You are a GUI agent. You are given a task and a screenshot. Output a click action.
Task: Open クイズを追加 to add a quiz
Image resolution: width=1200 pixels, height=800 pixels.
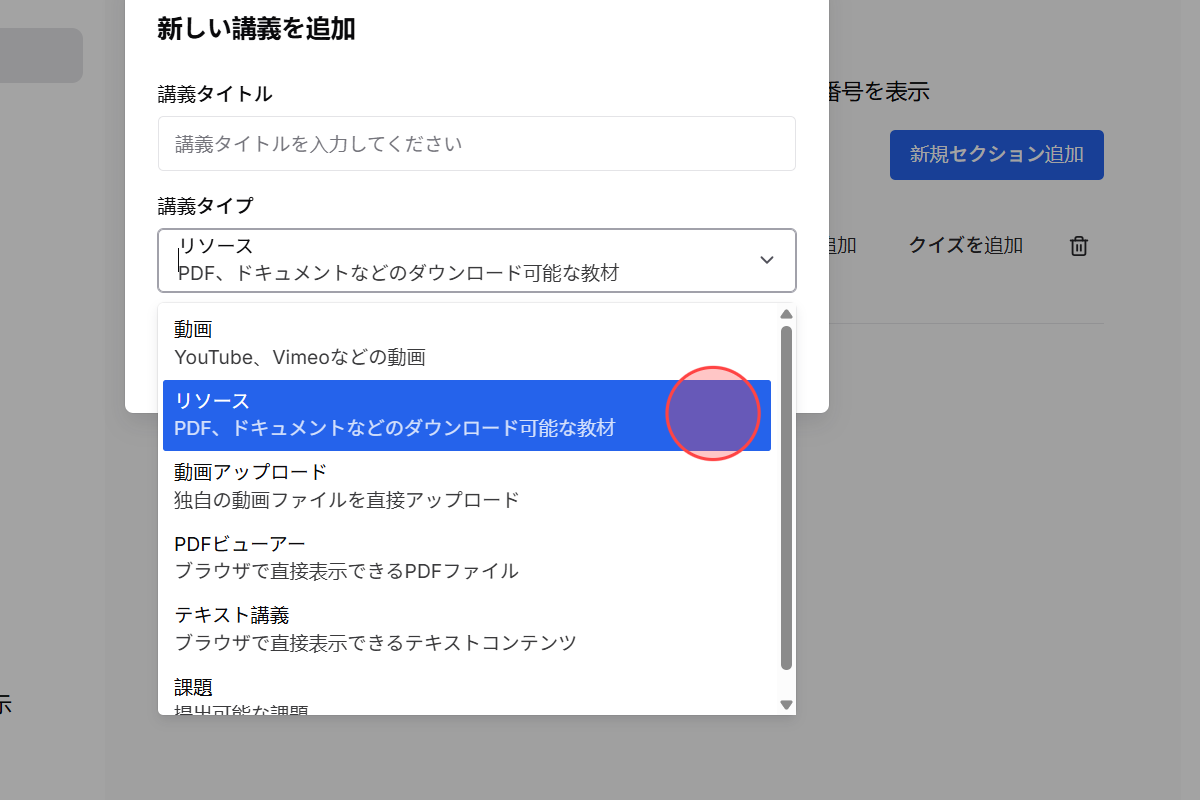964,245
